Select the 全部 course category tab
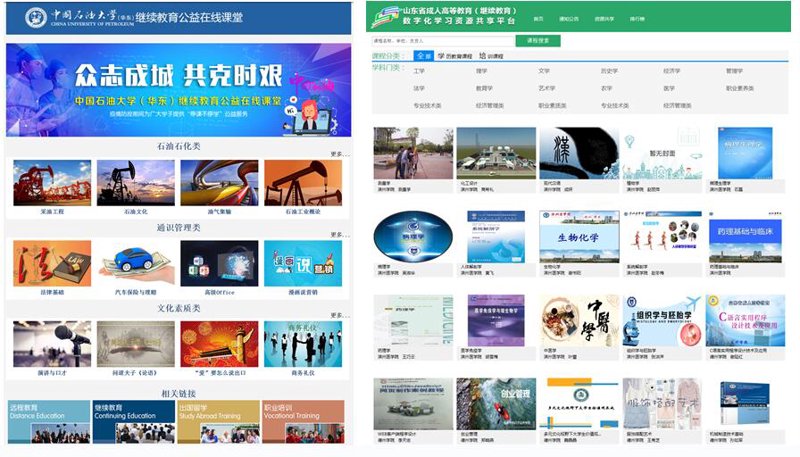Viewport: 800px width, 457px height. pyautogui.click(x=423, y=56)
